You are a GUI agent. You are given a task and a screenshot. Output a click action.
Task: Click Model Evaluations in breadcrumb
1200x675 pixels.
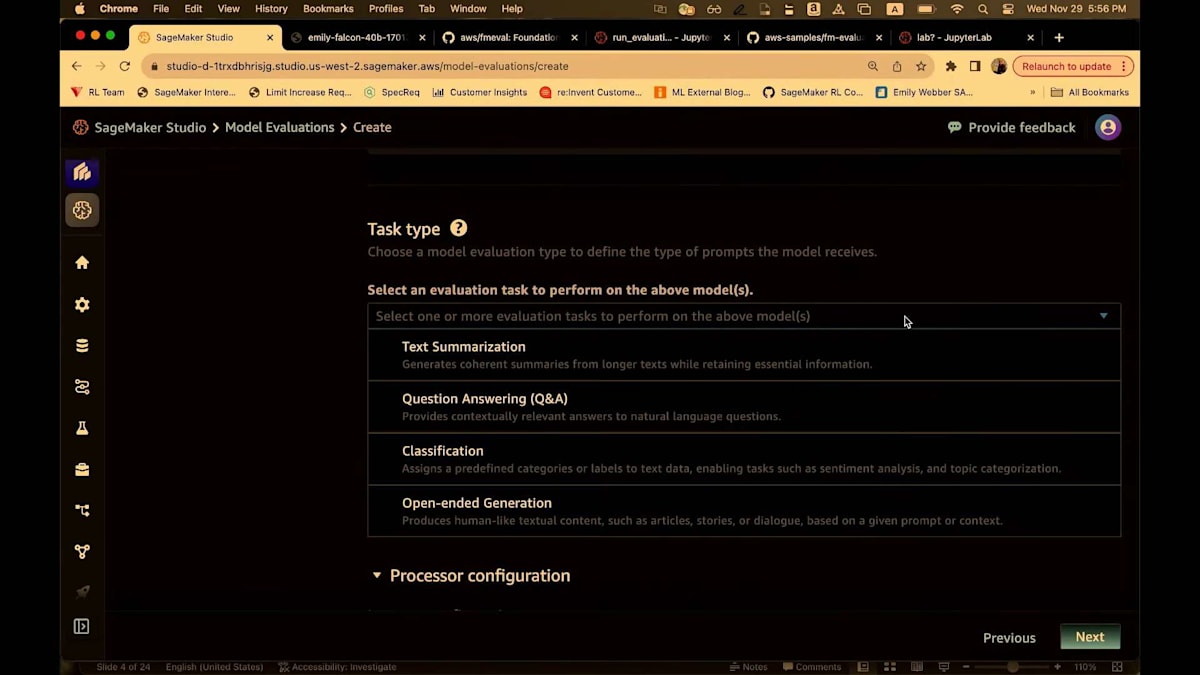280,127
